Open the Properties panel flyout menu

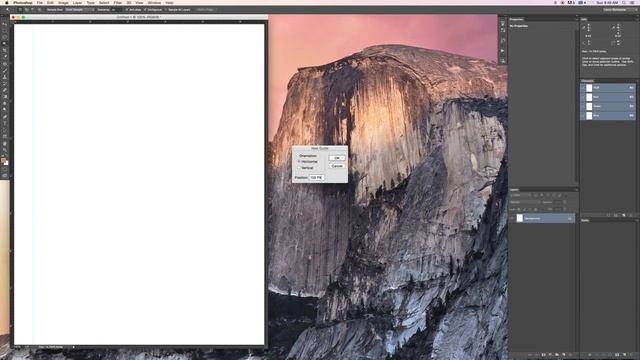pyautogui.click(x=576, y=19)
